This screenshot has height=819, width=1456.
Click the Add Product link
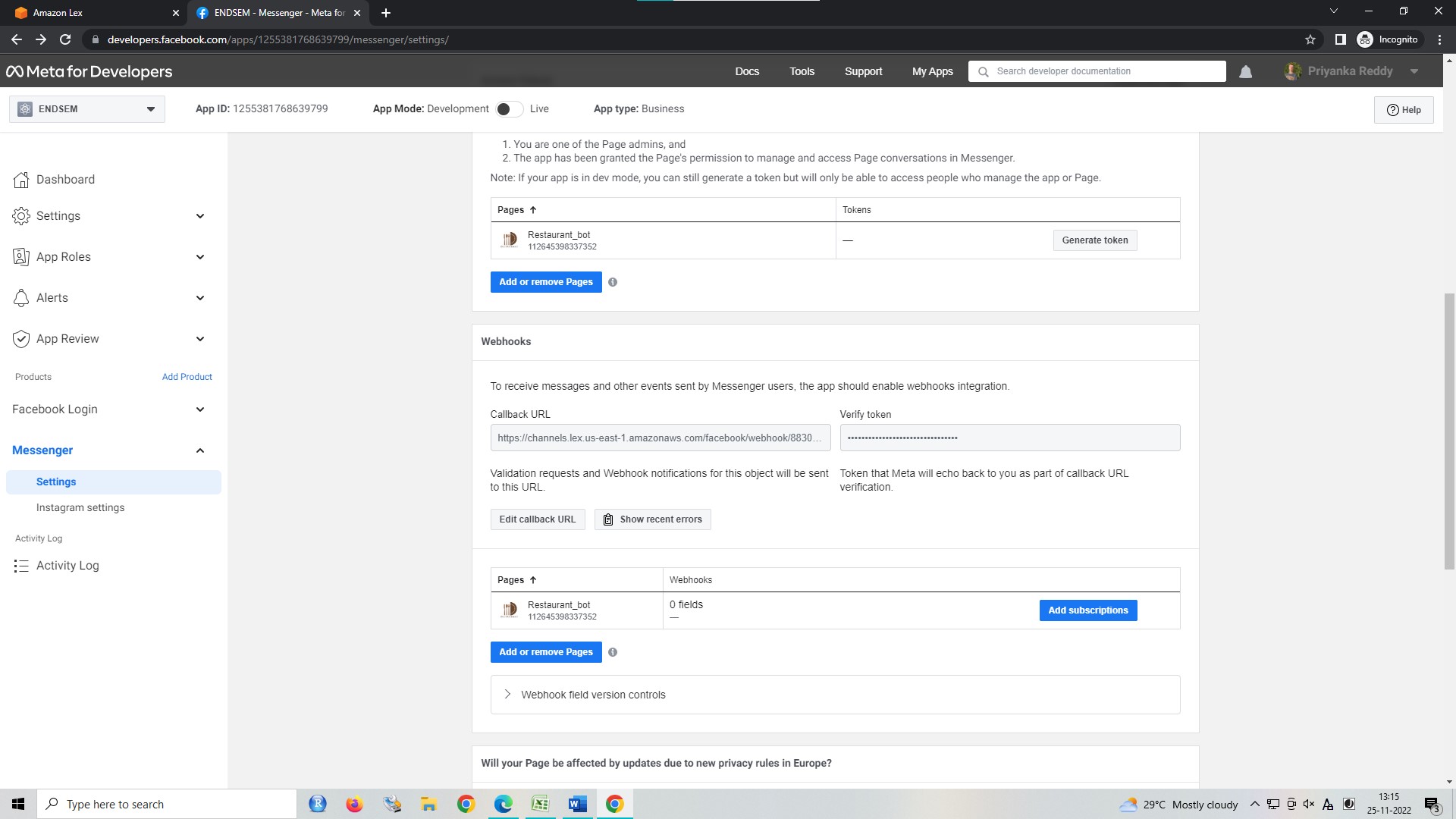[x=187, y=377]
